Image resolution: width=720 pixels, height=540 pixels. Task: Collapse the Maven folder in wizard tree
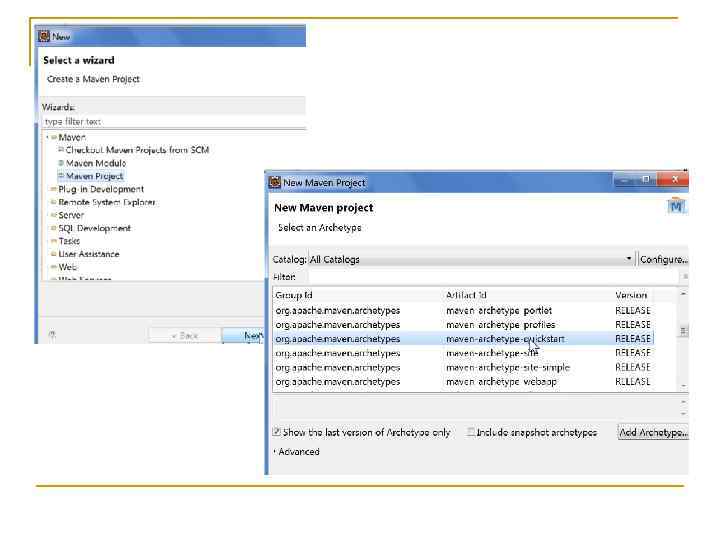click(47, 137)
